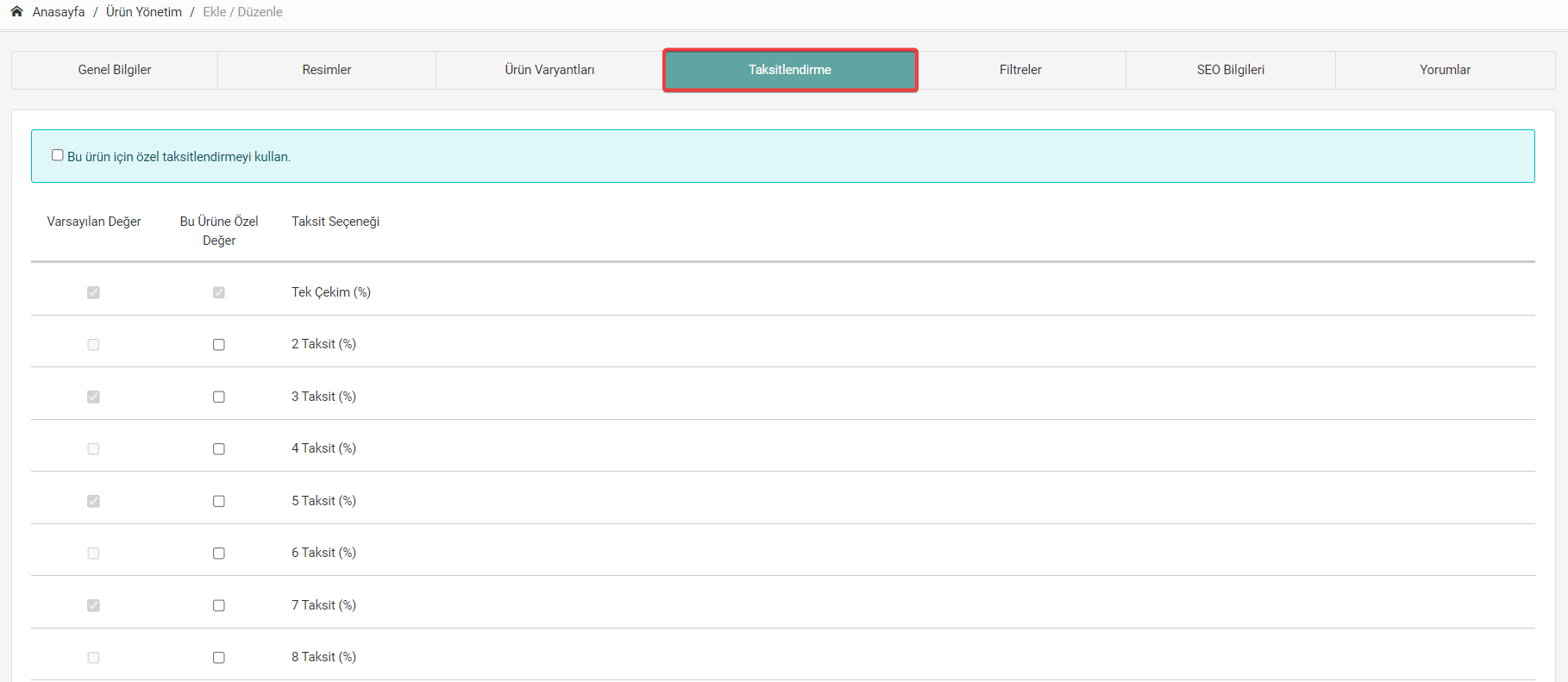Select the Ürün Varyantları tab
Viewport: 1568px width, 682px height.
pos(549,70)
